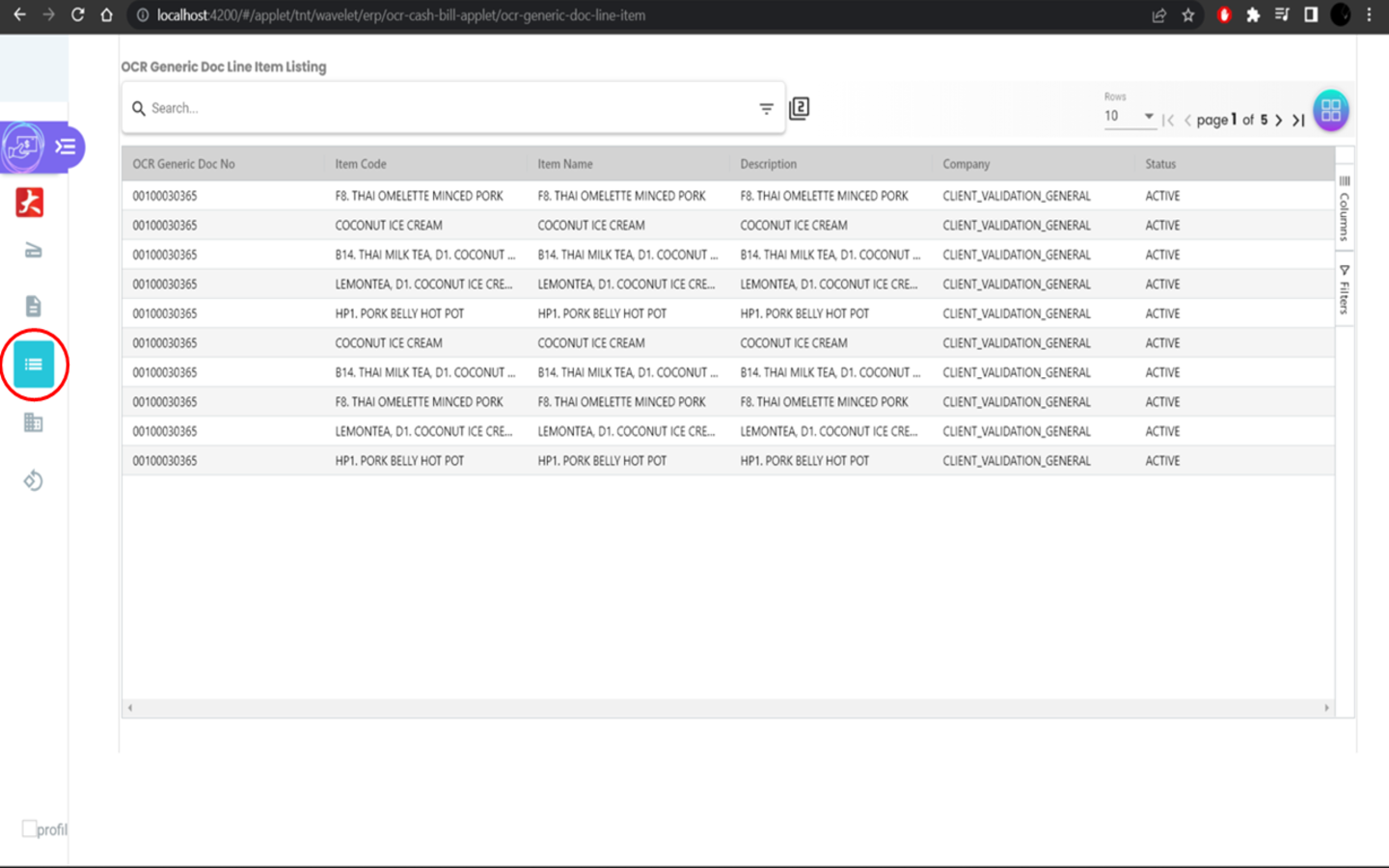Click the table's horizontal scrollbar right arrow
This screenshot has width=1389, height=868.
pyautogui.click(x=1326, y=708)
